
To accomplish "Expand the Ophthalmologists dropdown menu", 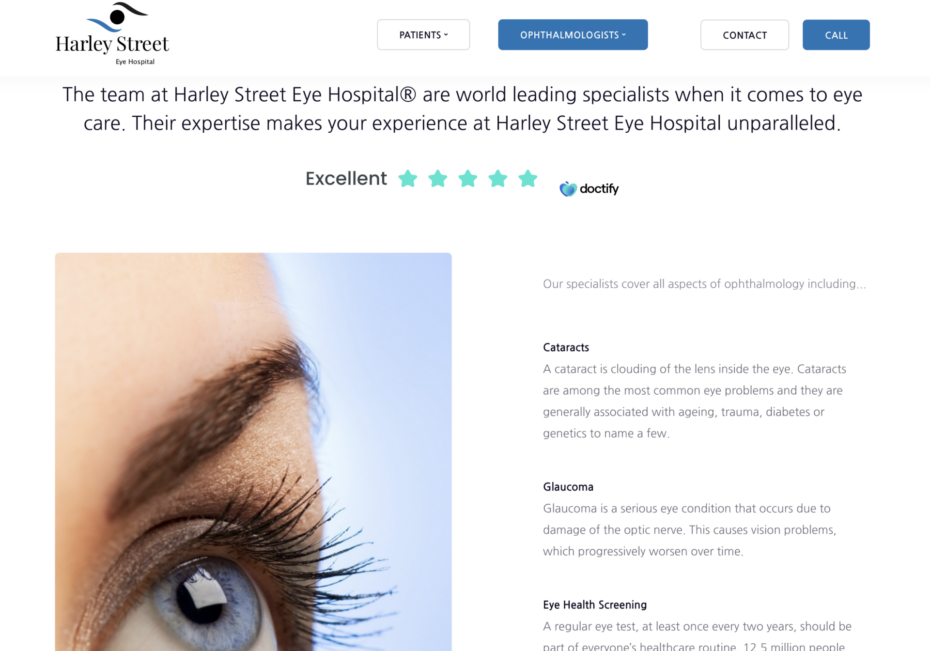I will click(573, 35).
